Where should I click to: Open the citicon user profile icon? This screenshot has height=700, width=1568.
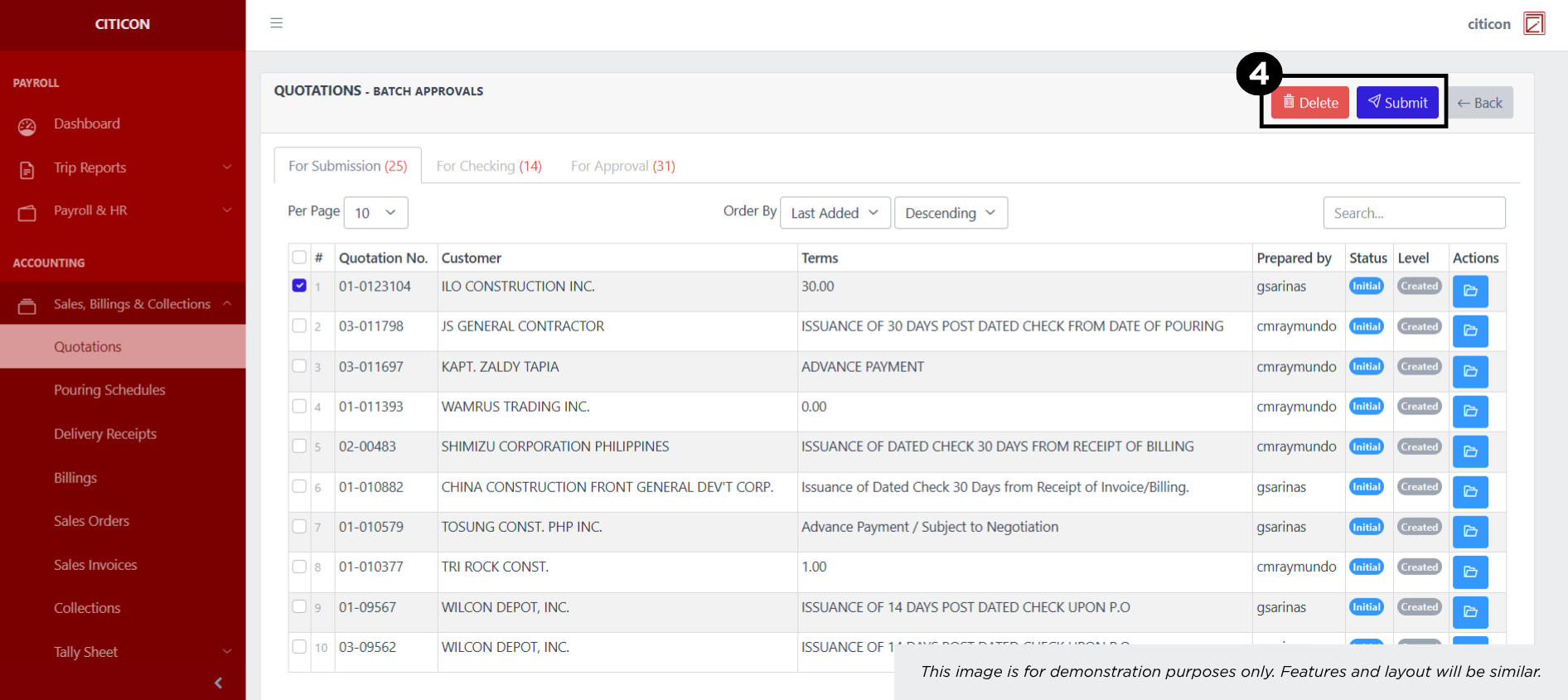click(1534, 23)
